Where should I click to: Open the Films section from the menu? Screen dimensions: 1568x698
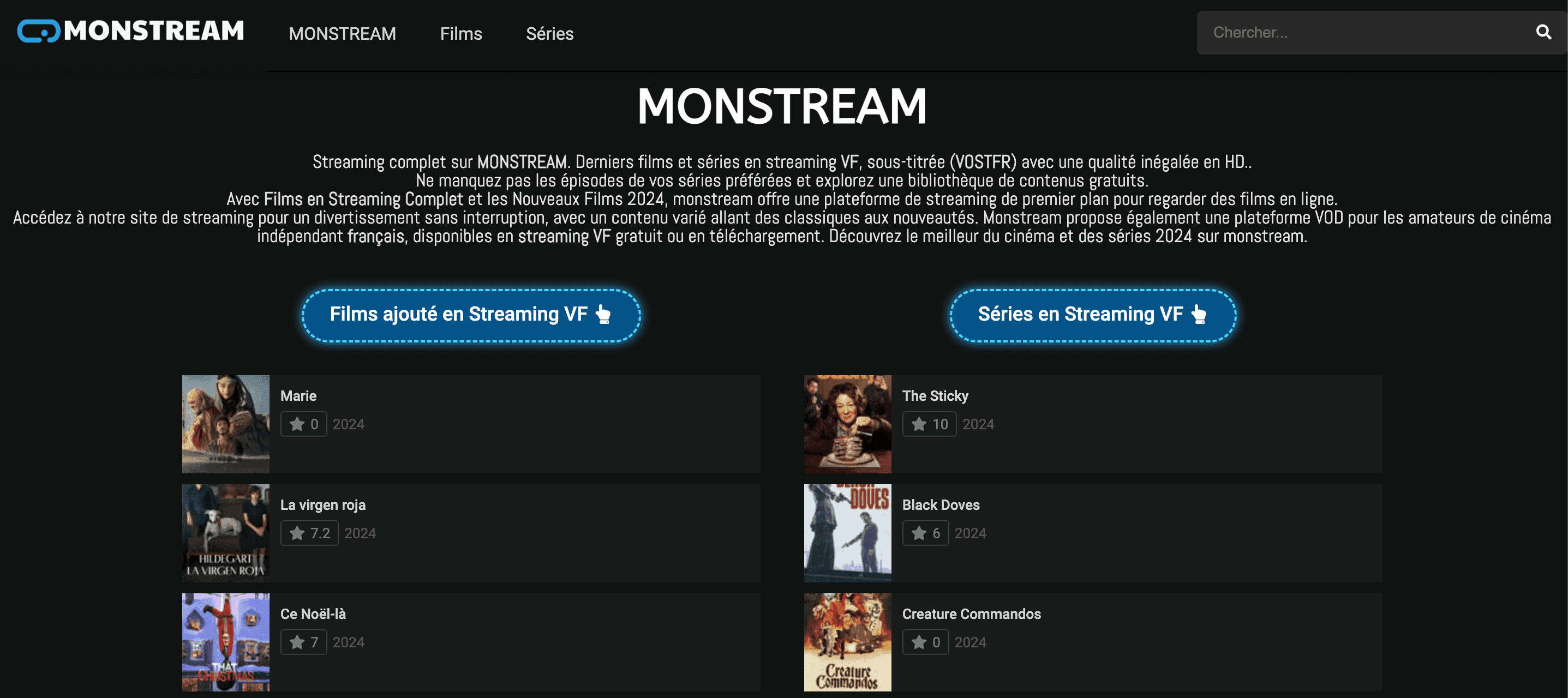click(x=461, y=33)
